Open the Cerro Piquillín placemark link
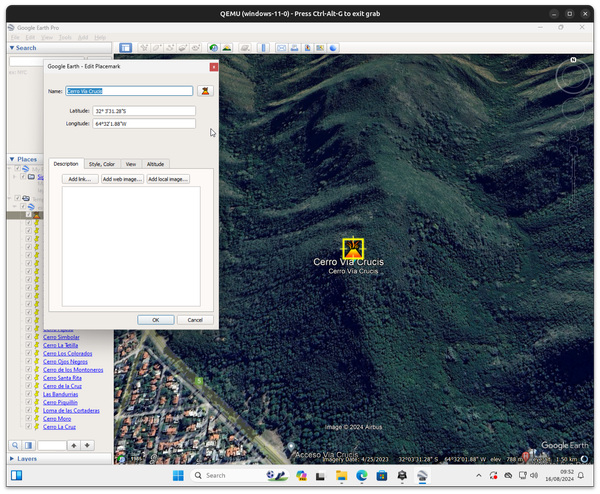The width and height of the screenshot is (600, 494). pyautogui.click(x=60, y=402)
